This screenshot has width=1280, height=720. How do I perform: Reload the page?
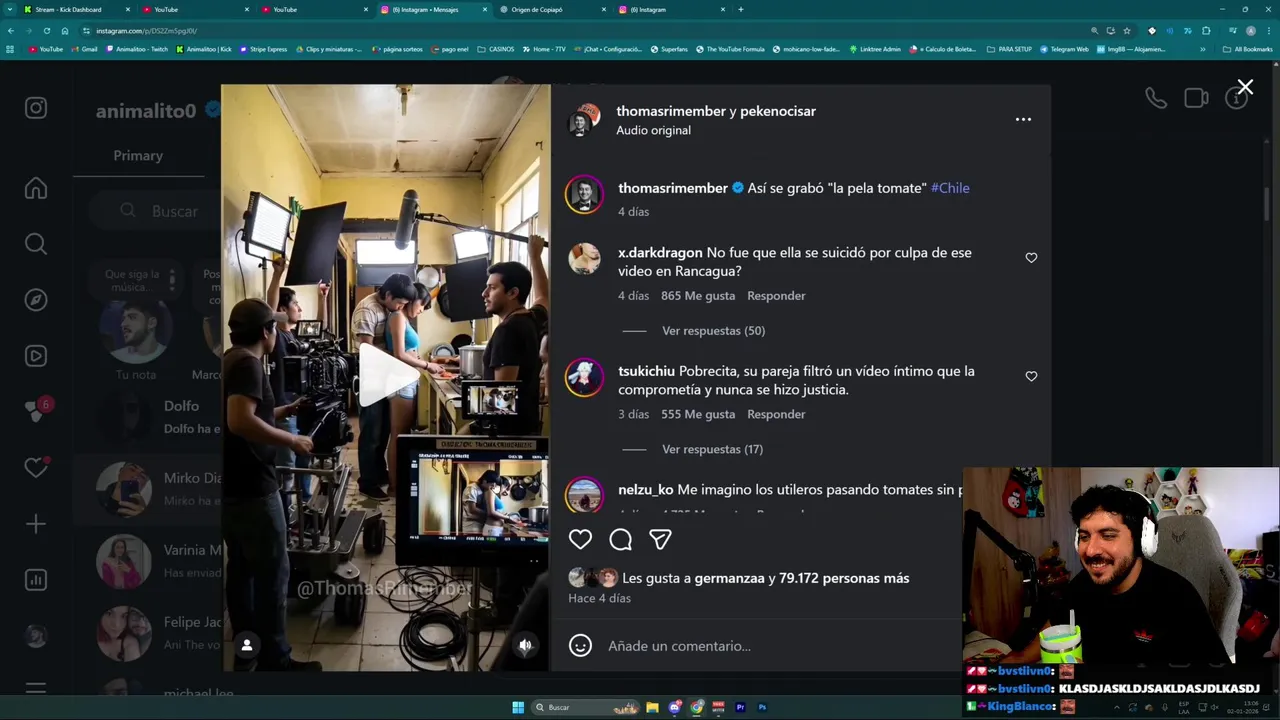[x=46, y=31]
